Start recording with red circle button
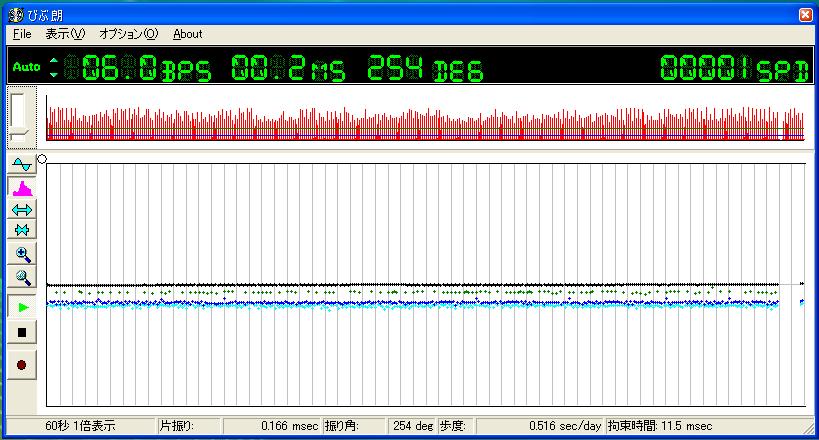Screen dimensions: 819x440 click(x=22, y=365)
